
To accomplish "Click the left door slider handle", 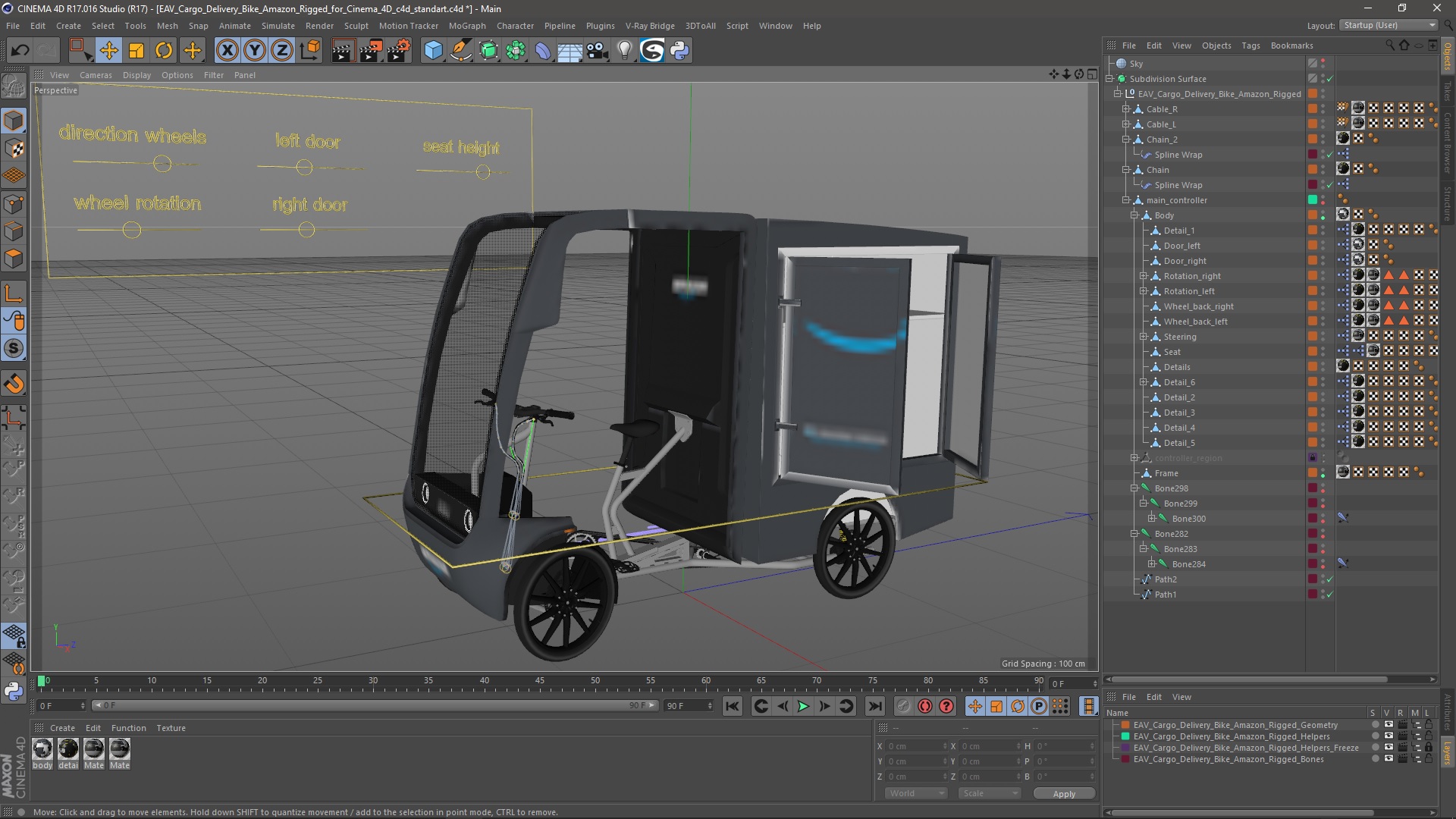I will click(x=304, y=167).
